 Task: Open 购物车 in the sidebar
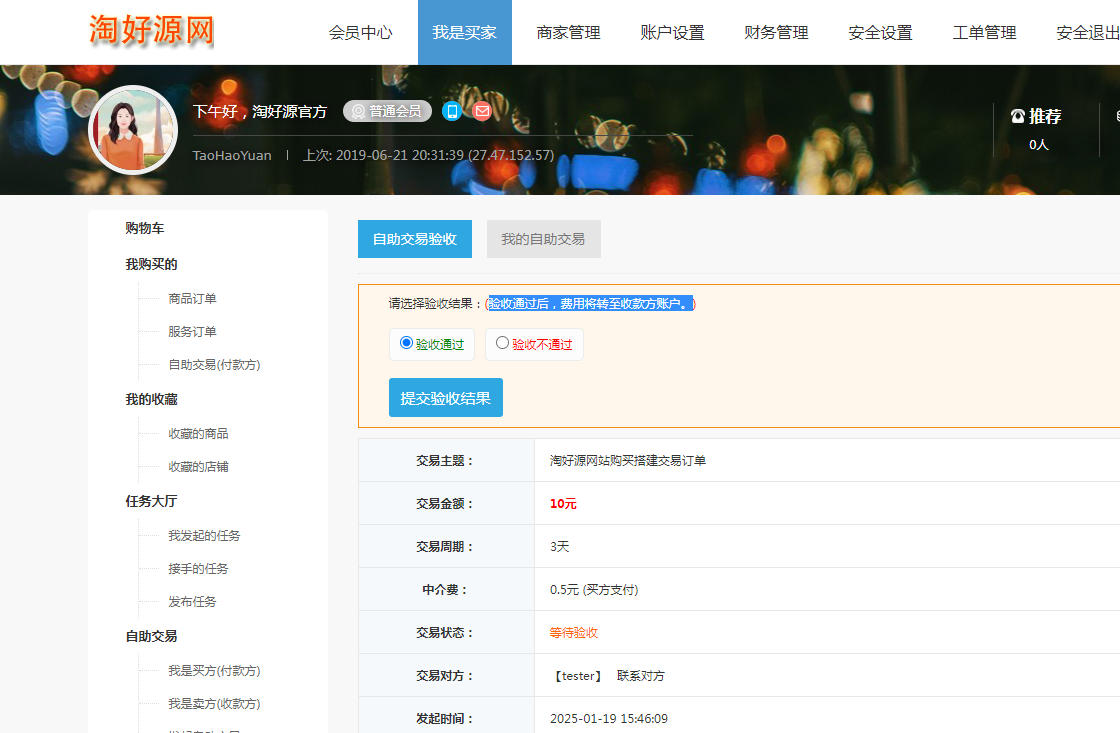click(x=145, y=228)
